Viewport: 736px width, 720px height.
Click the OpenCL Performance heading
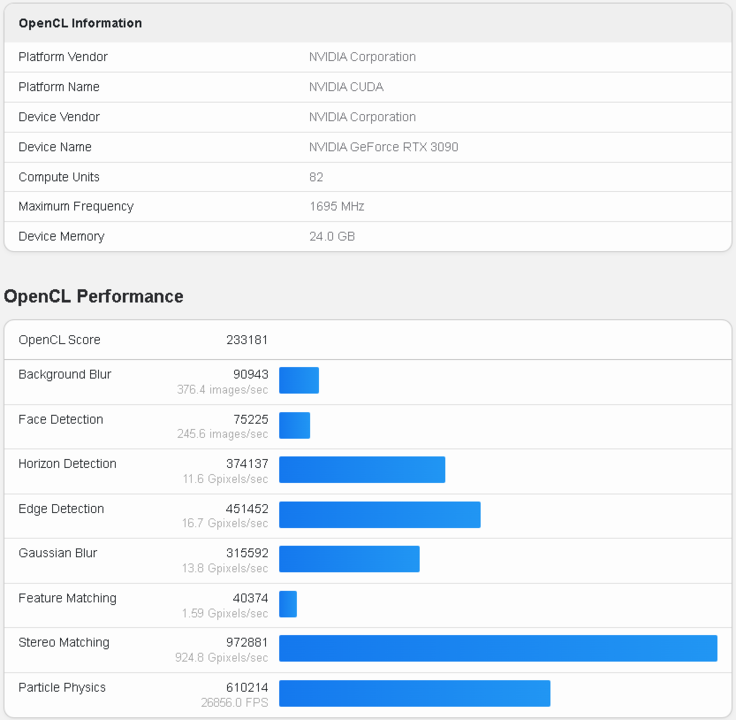tap(94, 297)
